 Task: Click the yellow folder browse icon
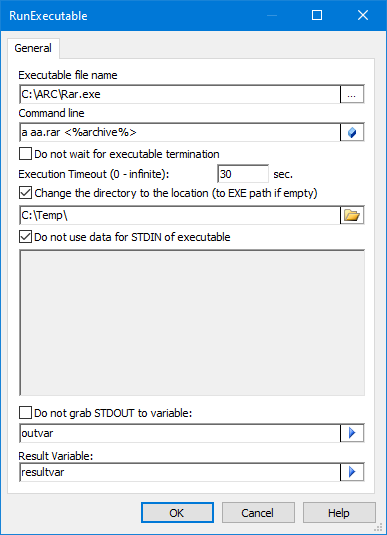[352, 215]
